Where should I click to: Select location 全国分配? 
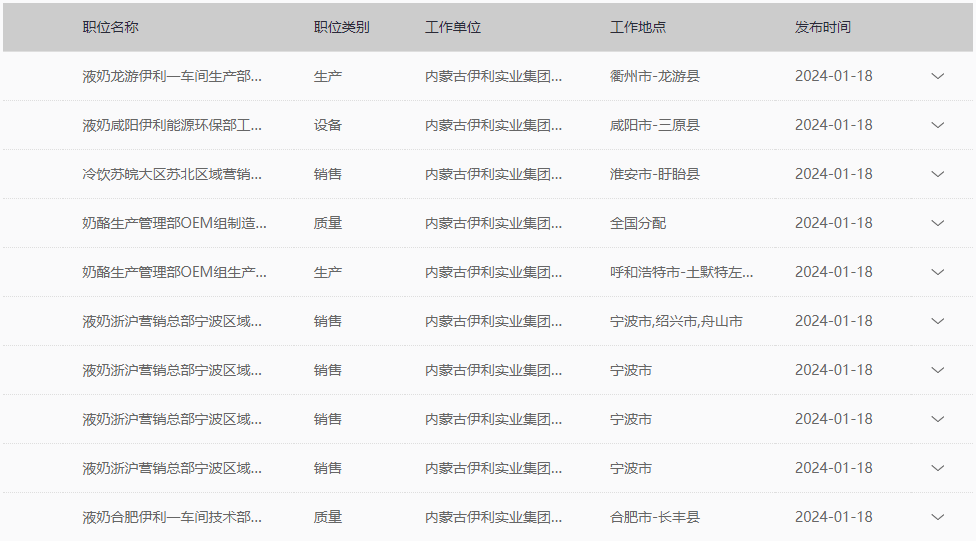click(x=637, y=223)
